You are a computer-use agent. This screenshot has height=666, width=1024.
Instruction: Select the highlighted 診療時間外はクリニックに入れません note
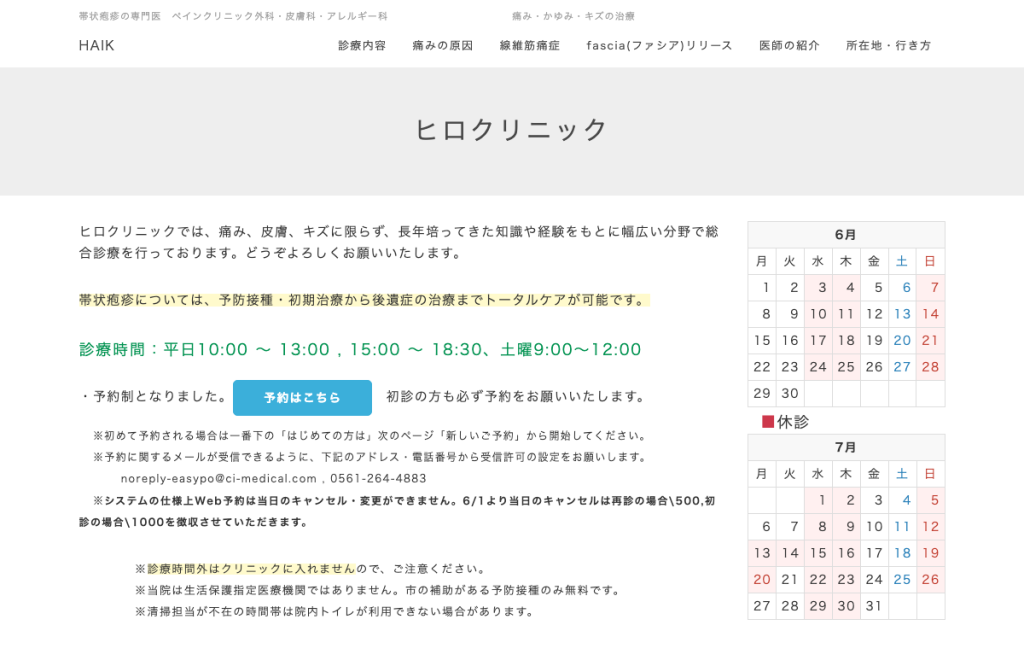coord(251,569)
